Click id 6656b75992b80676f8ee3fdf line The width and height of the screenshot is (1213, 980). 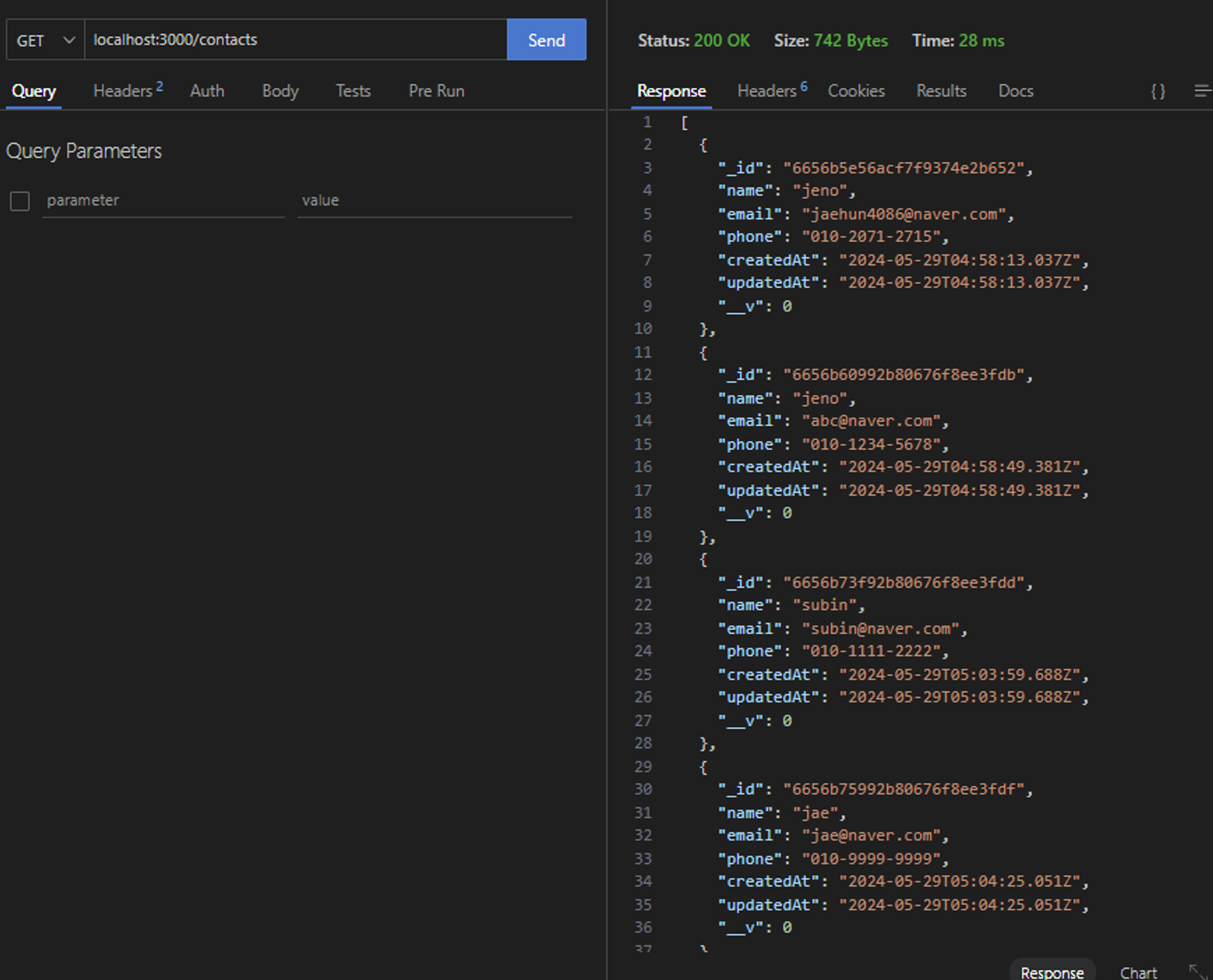point(876,790)
